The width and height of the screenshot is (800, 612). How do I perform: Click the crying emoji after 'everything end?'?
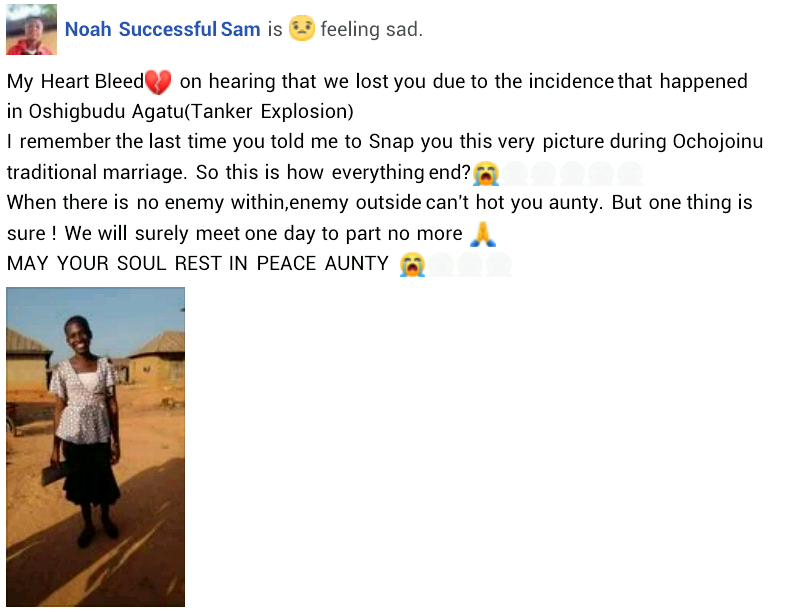point(485,173)
